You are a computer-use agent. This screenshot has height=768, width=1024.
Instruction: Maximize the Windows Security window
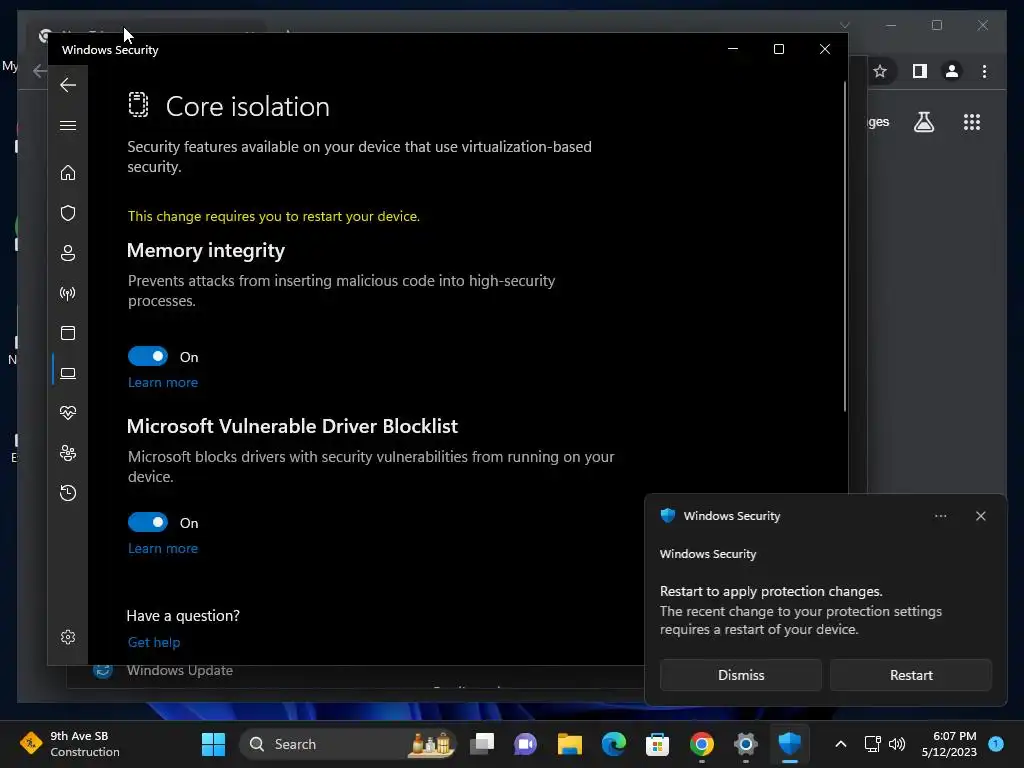point(778,49)
